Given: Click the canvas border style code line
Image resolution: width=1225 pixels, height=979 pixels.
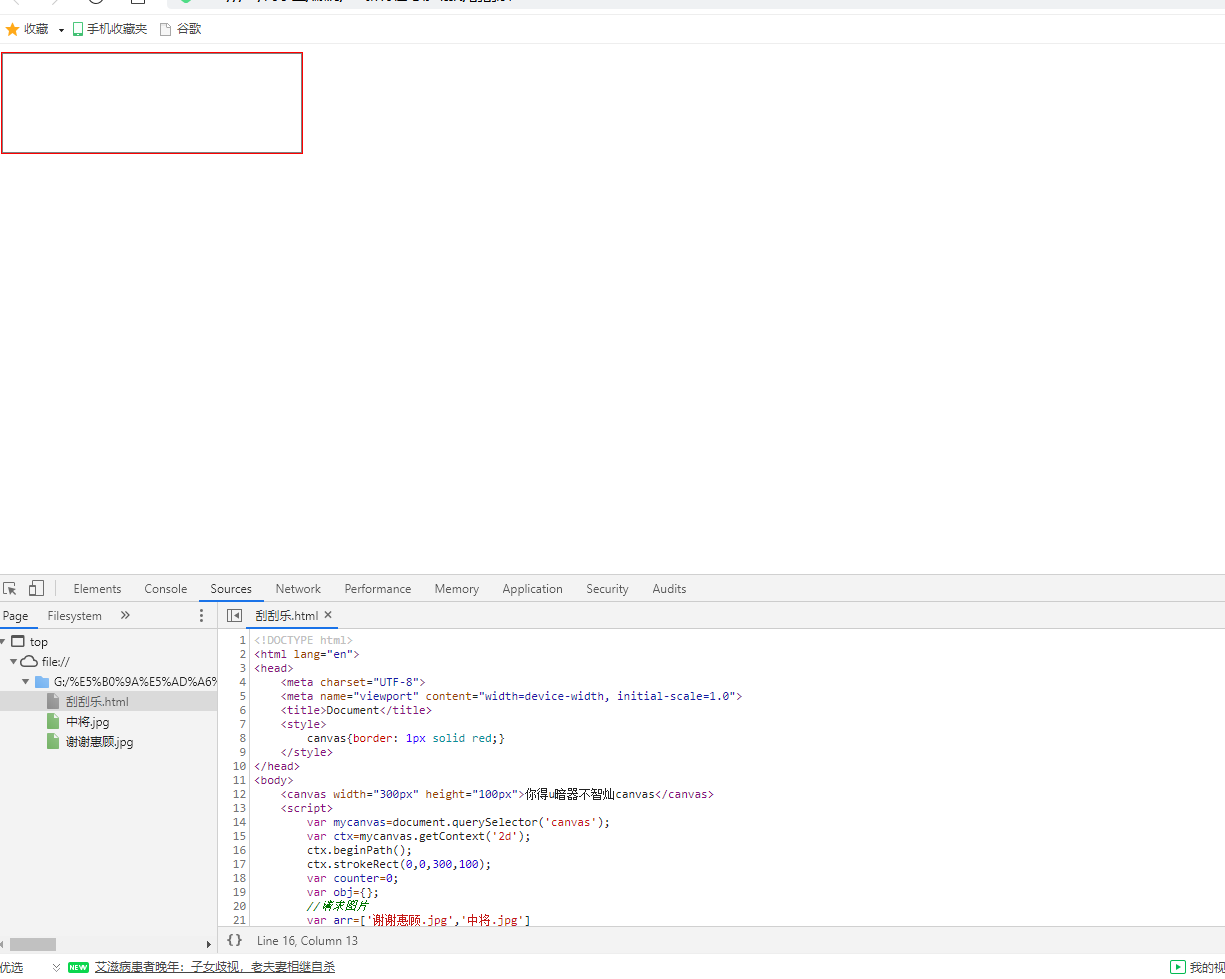Looking at the screenshot, I should click(406, 738).
